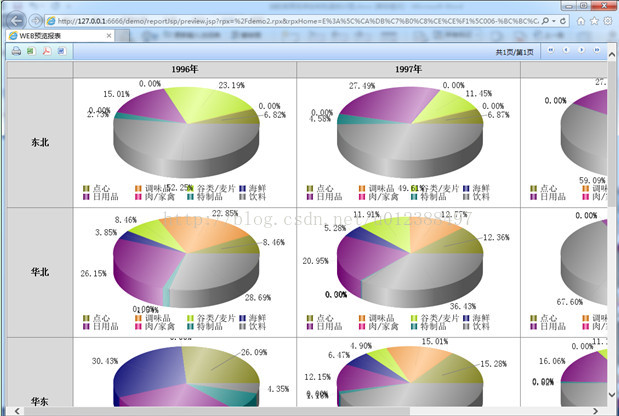Click 调味品 legend swatch in 华北 1996
The image size is (619, 416).
coord(138,318)
